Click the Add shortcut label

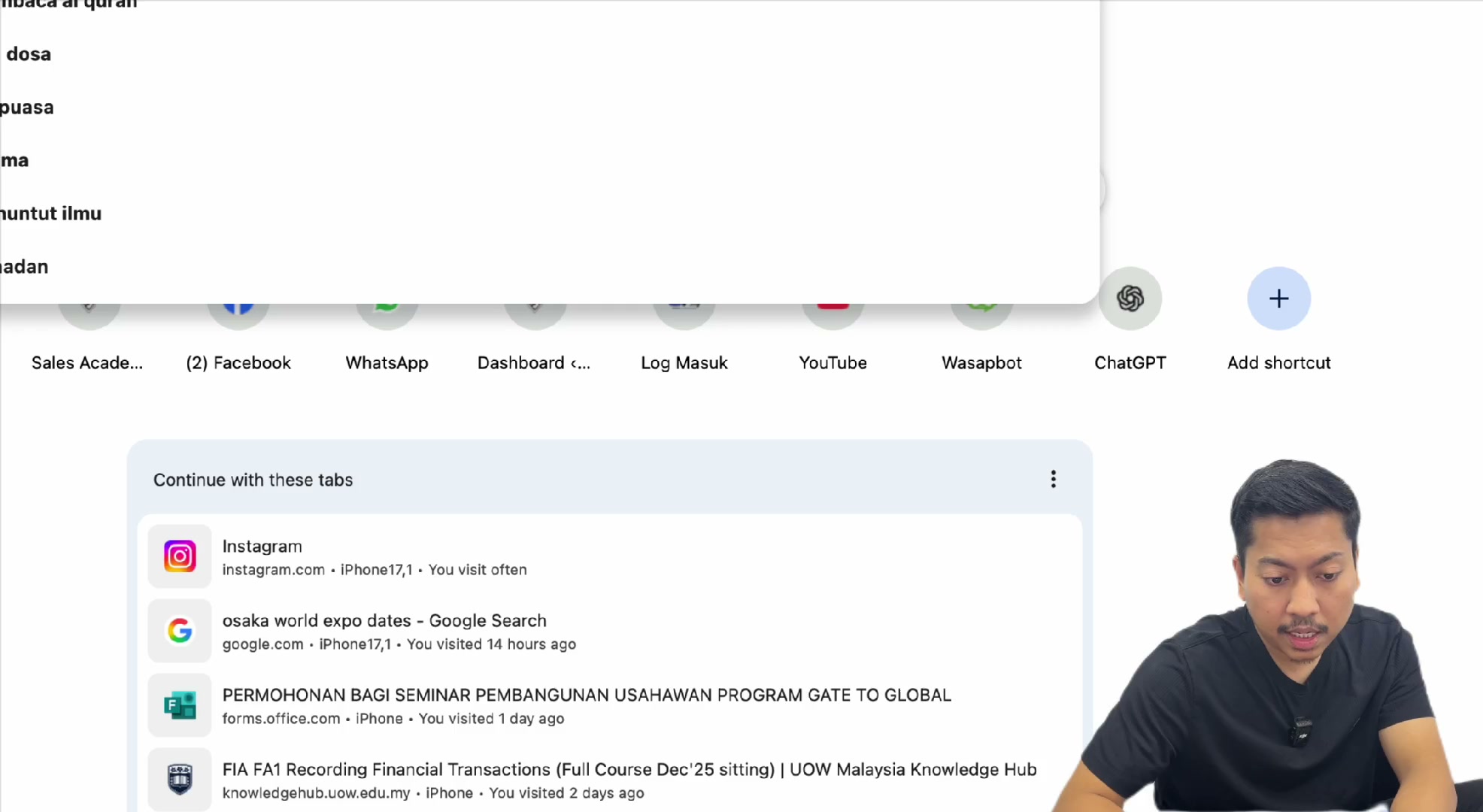coord(1278,363)
